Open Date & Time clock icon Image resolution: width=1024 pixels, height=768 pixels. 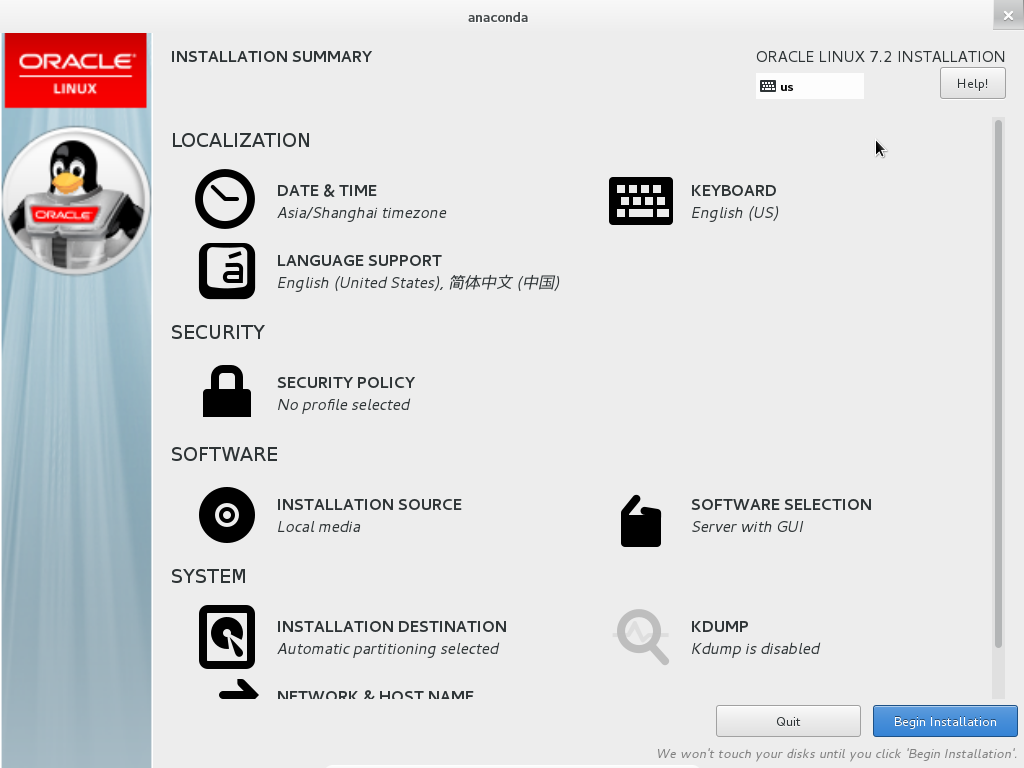pyautogui.click(x=225, y=199)
